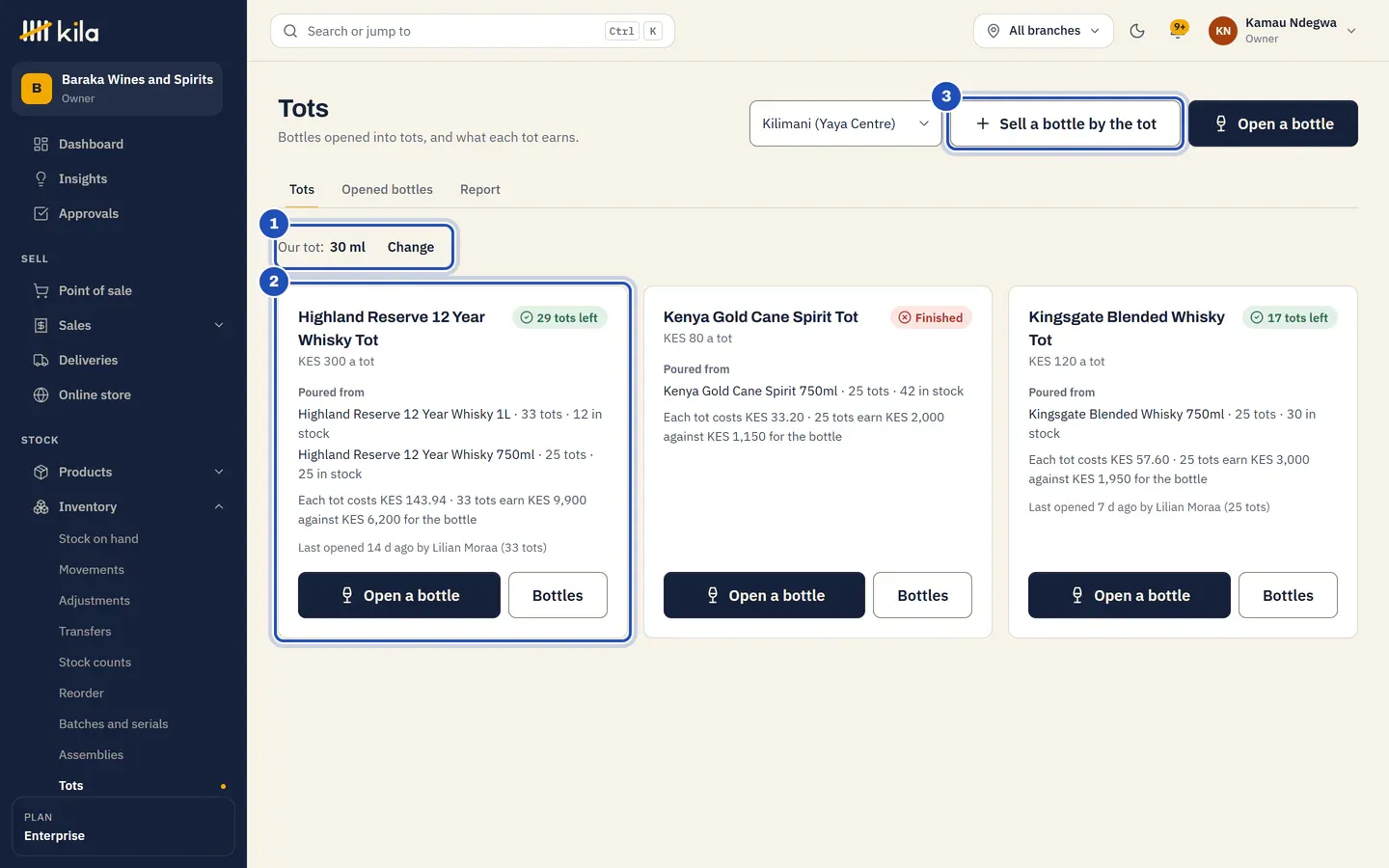View Bottles for Highland Reserve 12 Year
The width and height of the screenshot is (1389, 868).
558,595
